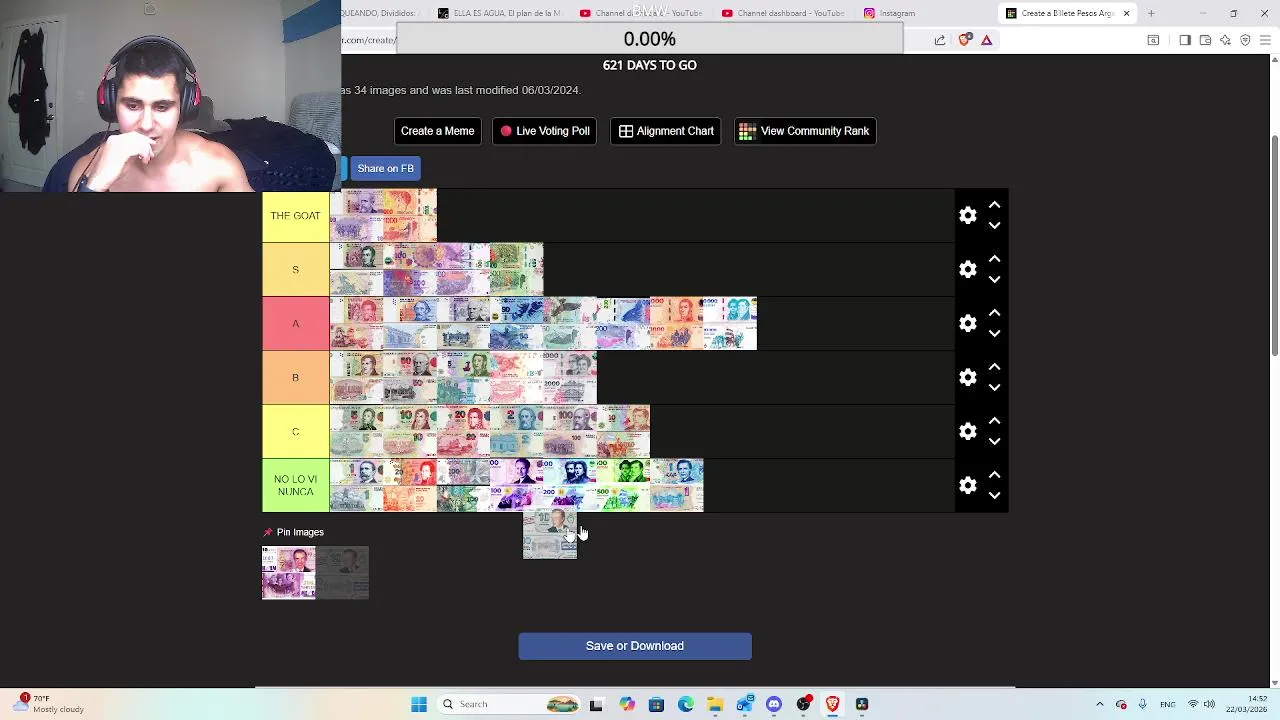Move NO LO VI NUNCA tier up

(x=994, y=474)
